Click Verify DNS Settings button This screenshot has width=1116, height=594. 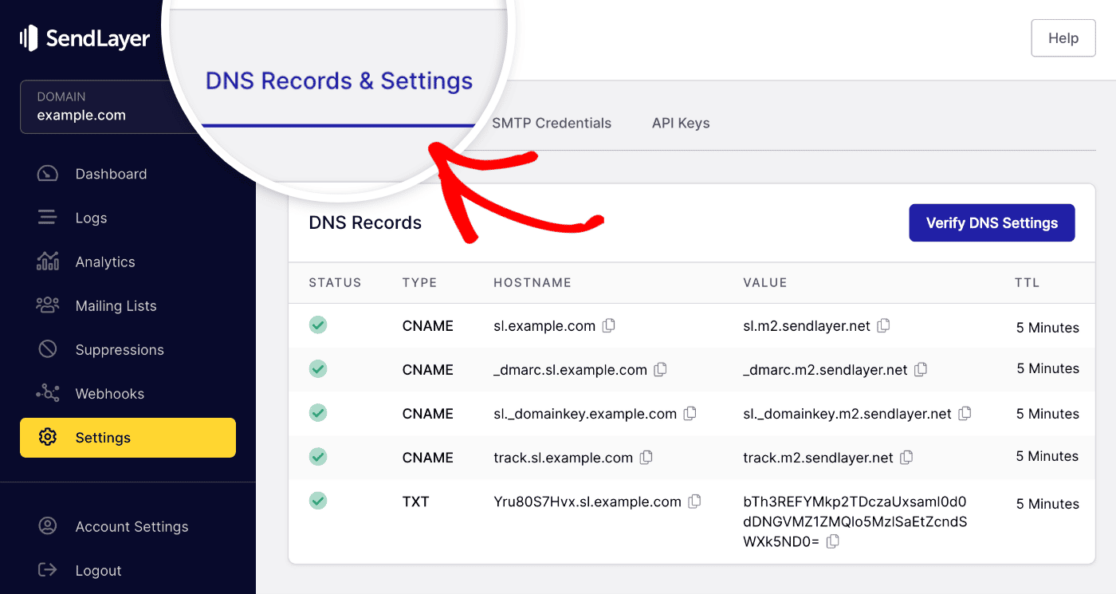[x=991, y=223]
